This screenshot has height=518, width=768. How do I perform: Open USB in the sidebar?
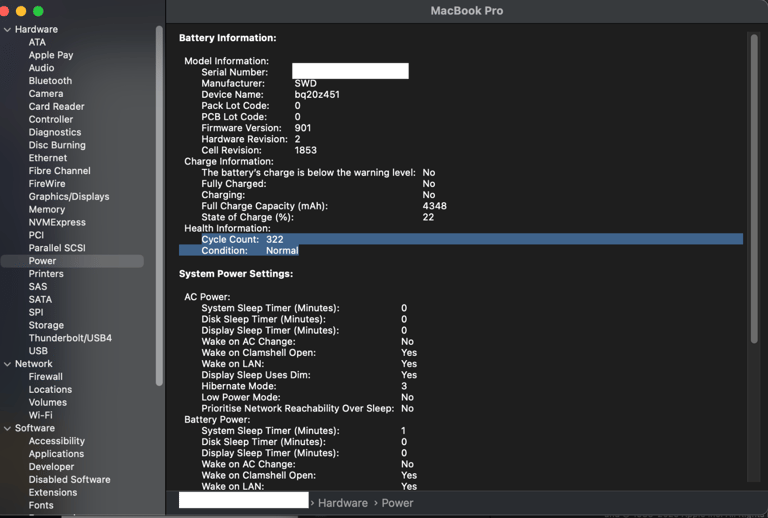point(38,351)
